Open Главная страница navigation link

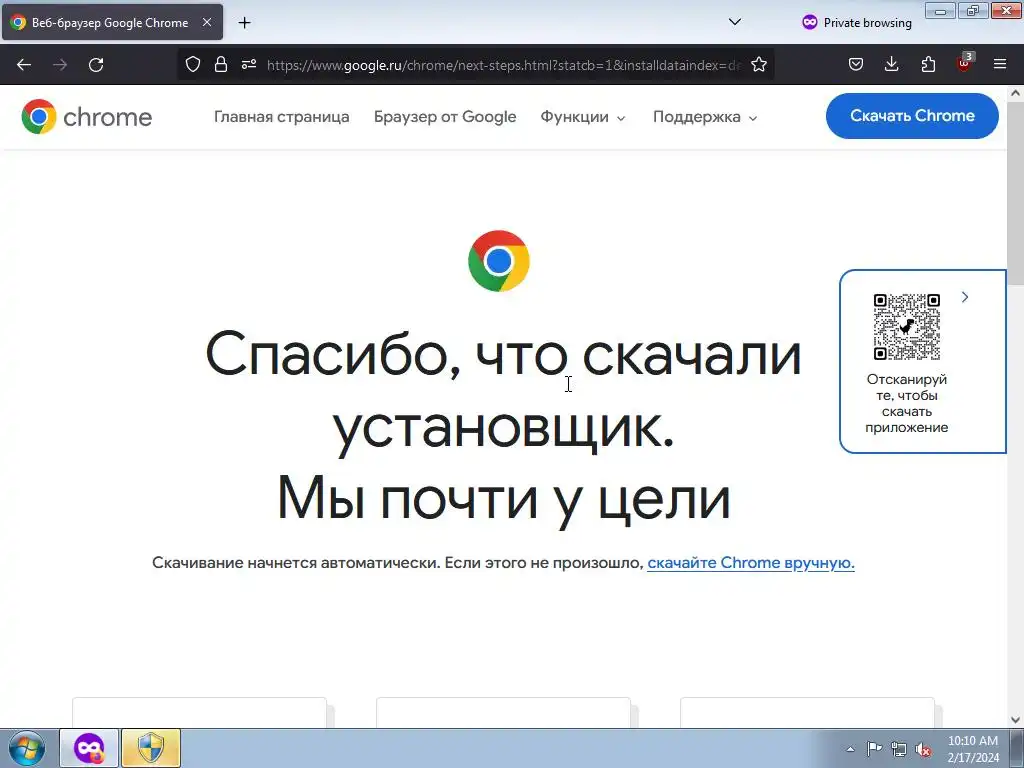(281, 117)
